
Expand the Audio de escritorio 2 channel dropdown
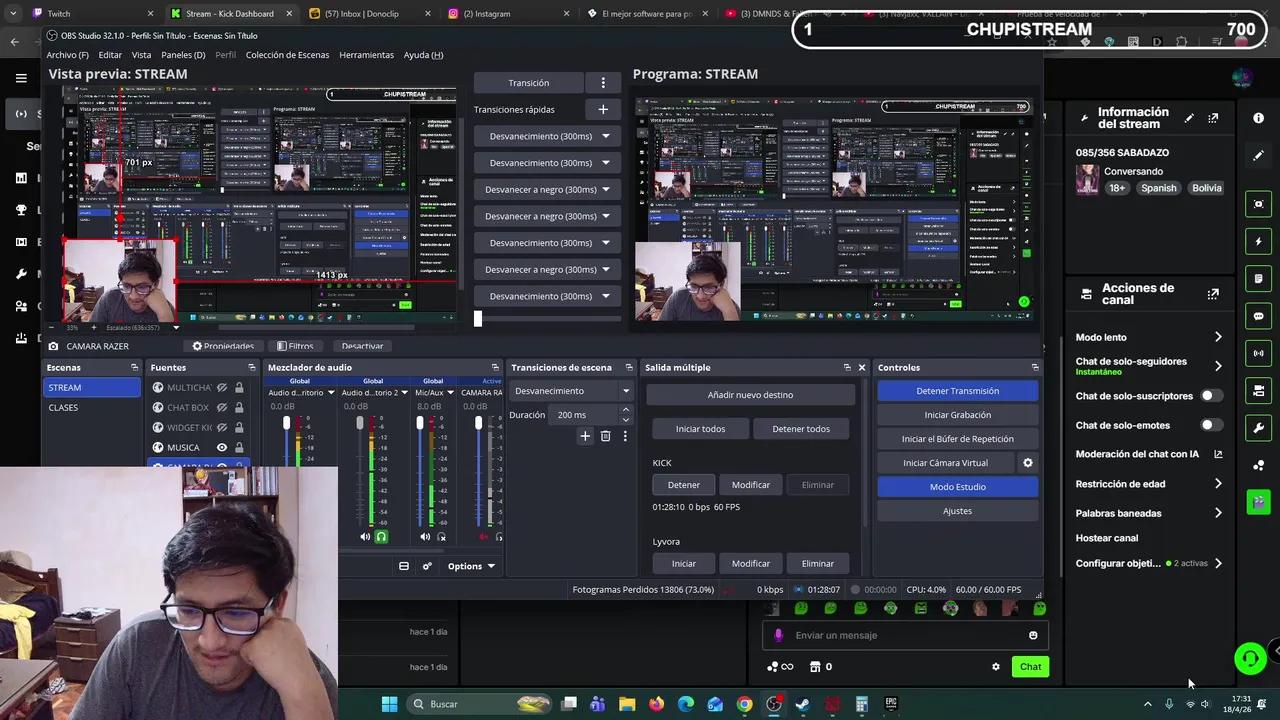click(404, 393)
